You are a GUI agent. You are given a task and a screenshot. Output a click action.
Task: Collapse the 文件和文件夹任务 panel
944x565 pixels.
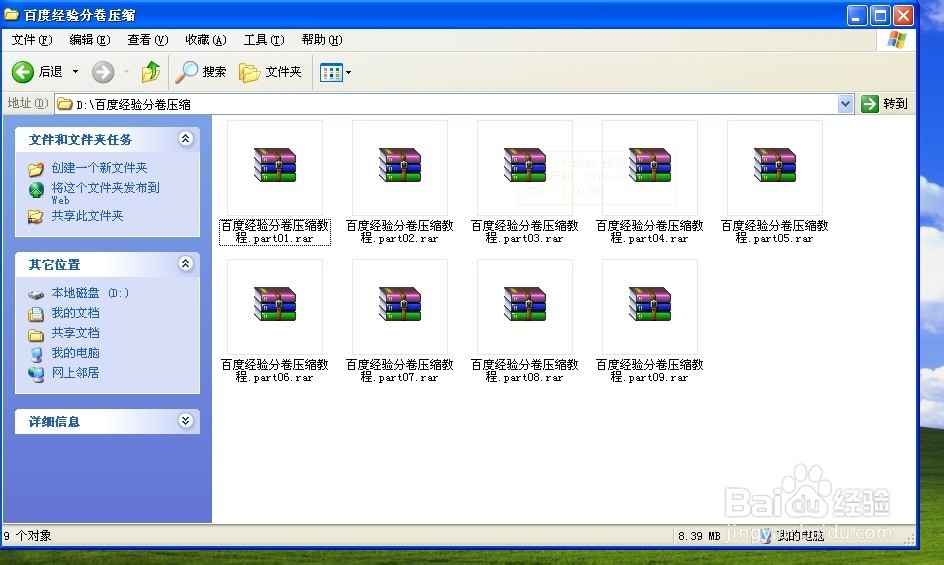(185, 139)
